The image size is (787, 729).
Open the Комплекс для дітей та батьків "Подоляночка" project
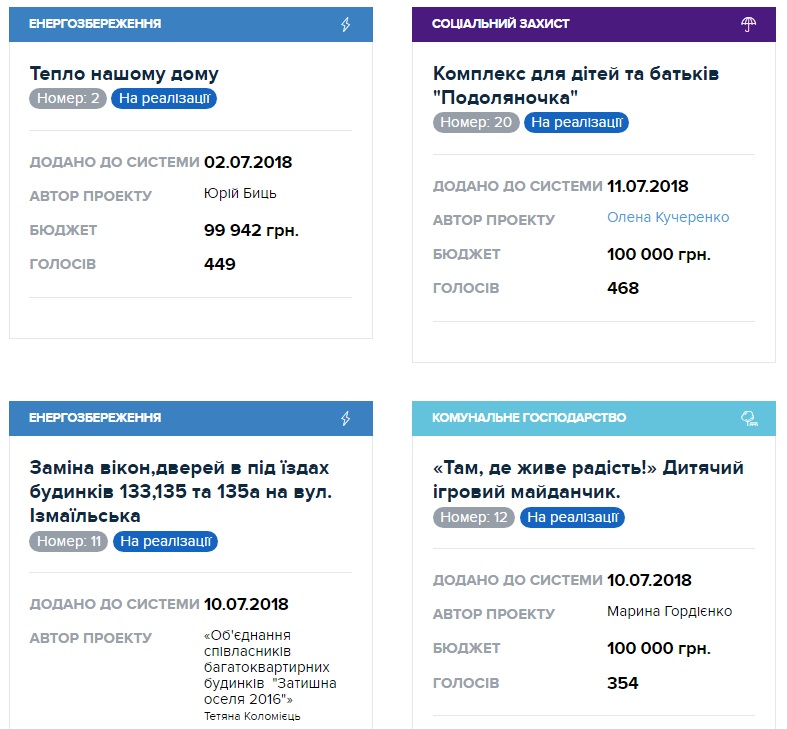pos(576,85)
